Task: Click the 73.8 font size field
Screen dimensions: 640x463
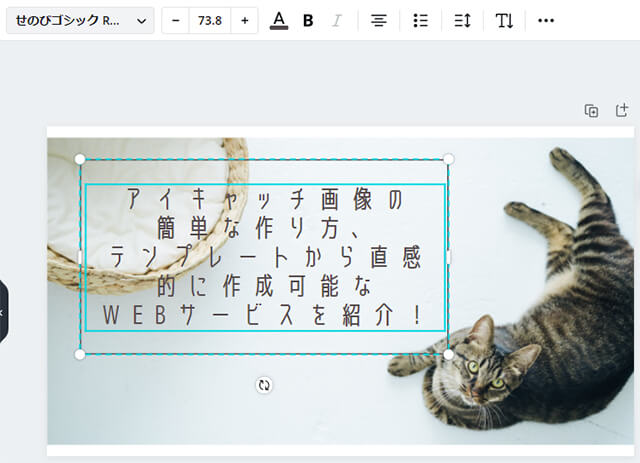Action: (x=210, y=20)
